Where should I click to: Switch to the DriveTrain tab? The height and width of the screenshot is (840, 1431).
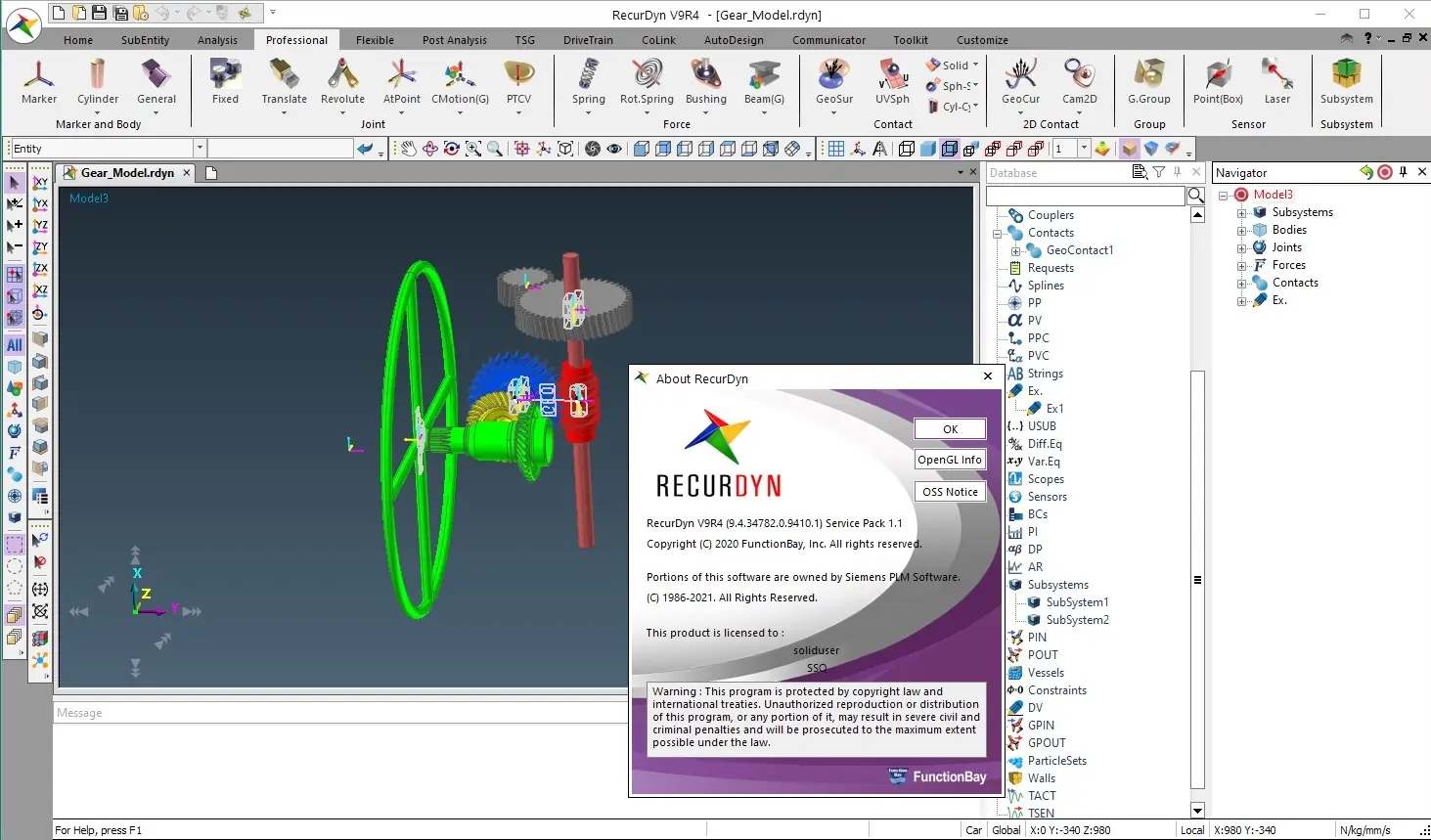tap(588, 40)
